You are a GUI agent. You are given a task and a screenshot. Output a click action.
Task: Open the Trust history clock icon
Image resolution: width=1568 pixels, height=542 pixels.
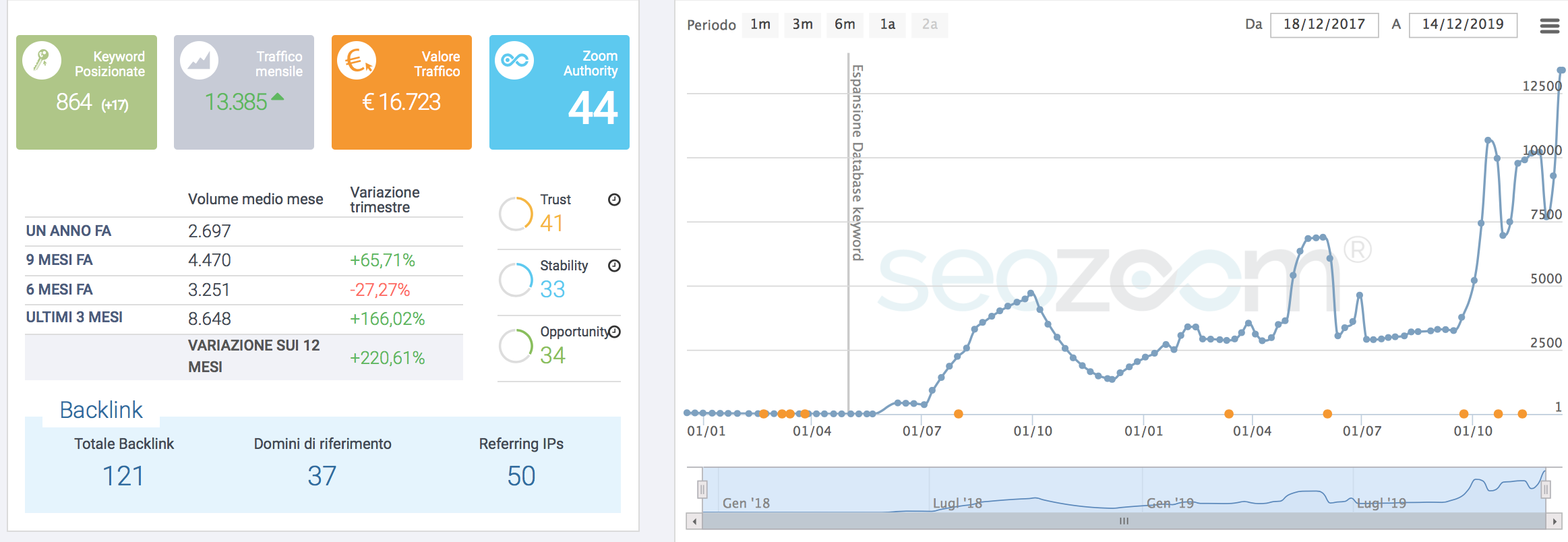click(x=614, y=200)
